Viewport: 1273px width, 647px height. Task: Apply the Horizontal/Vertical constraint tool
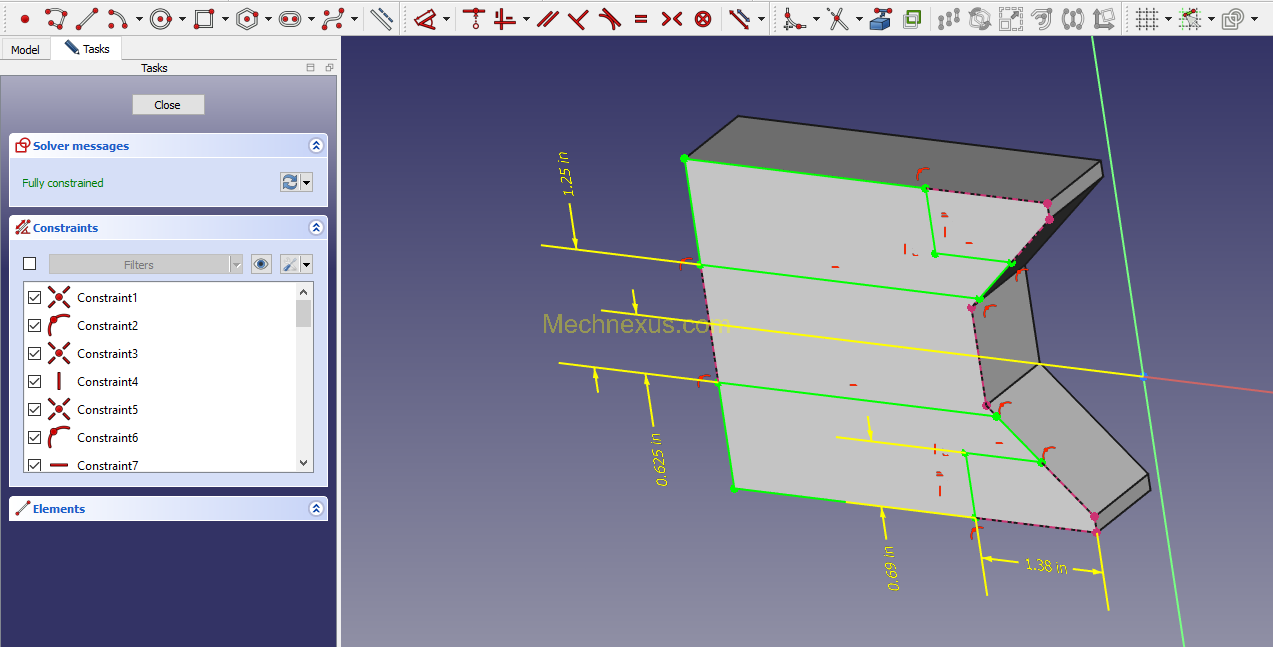point(506,18)
